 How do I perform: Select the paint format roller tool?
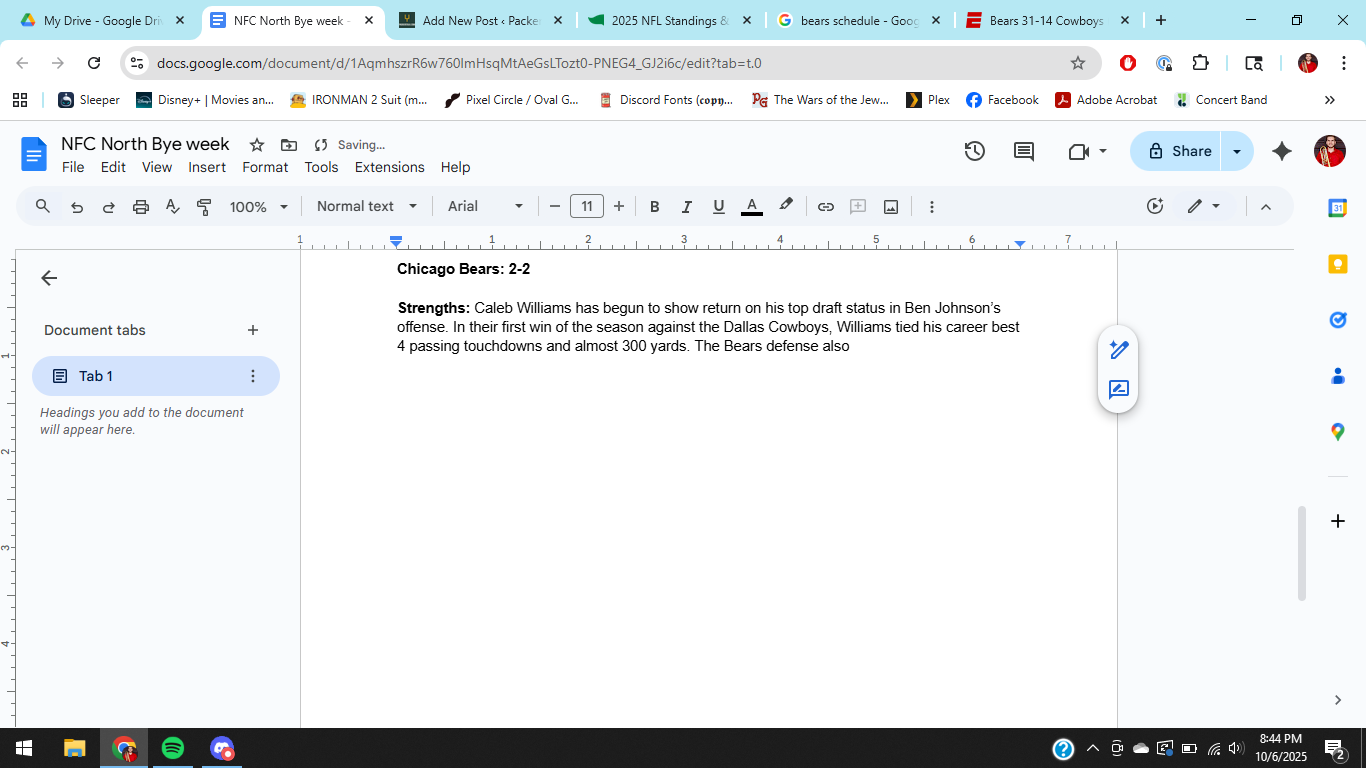click(204, 207)
